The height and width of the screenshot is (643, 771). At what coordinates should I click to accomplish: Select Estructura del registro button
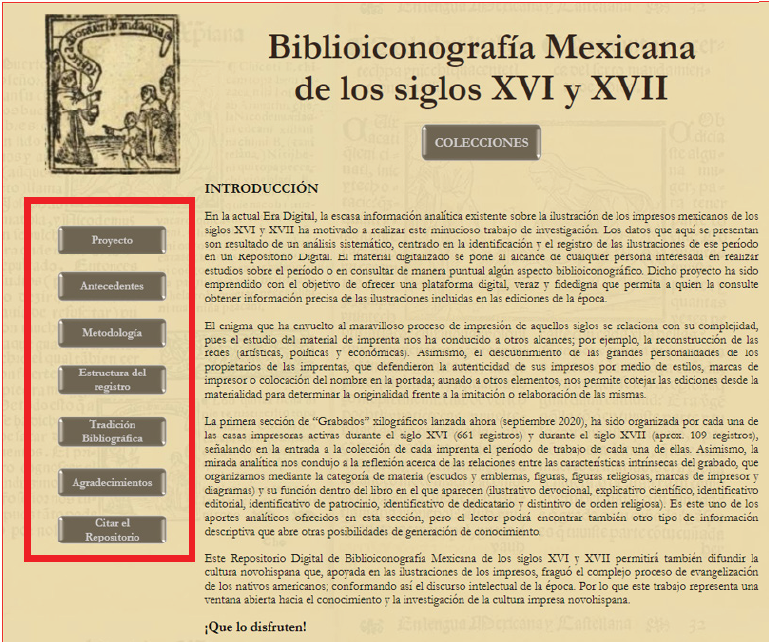(x=111, y=379)
